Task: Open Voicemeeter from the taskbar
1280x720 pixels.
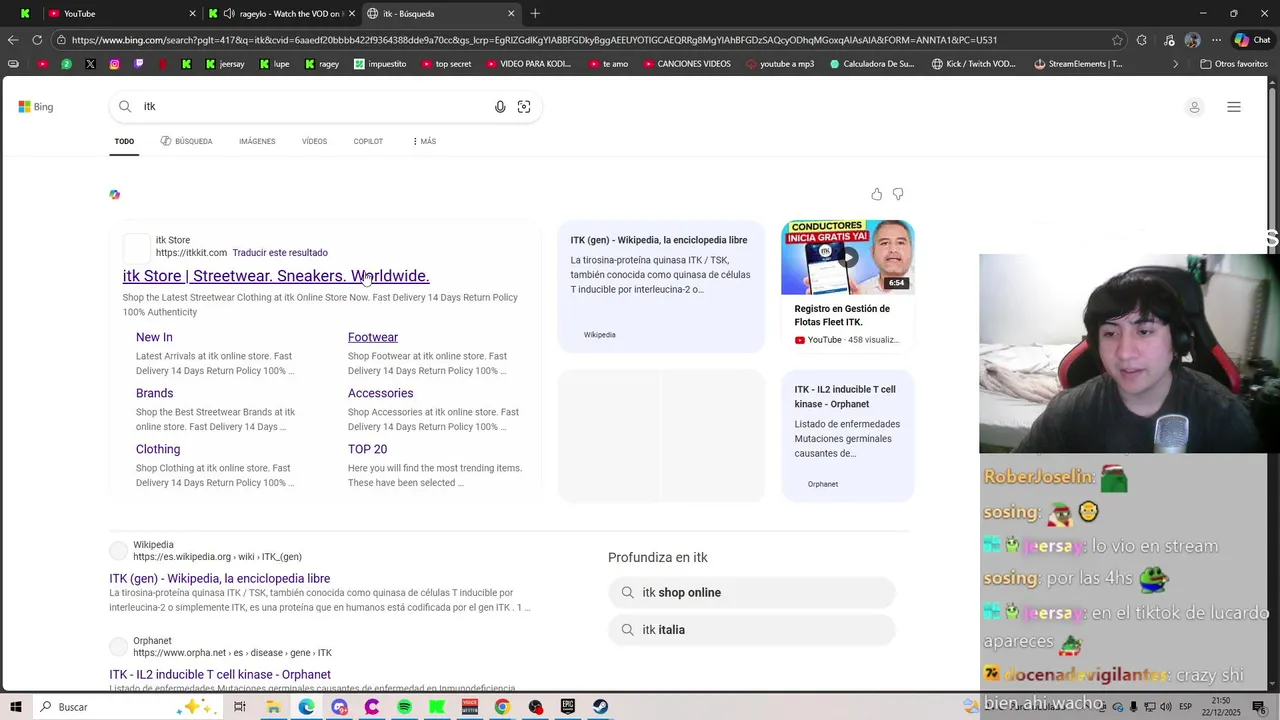Action: click(470, 707)
